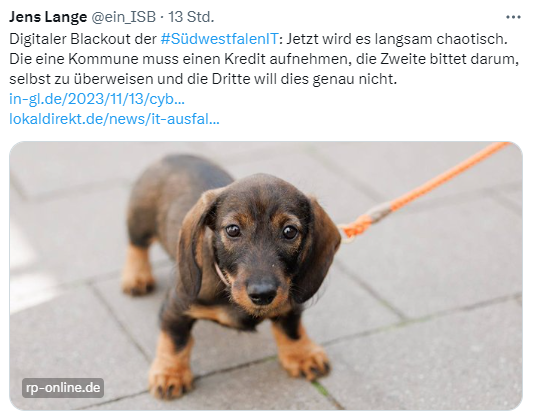
Task: Click the puppy's black nose in the photo
Action: pos(262,292)
